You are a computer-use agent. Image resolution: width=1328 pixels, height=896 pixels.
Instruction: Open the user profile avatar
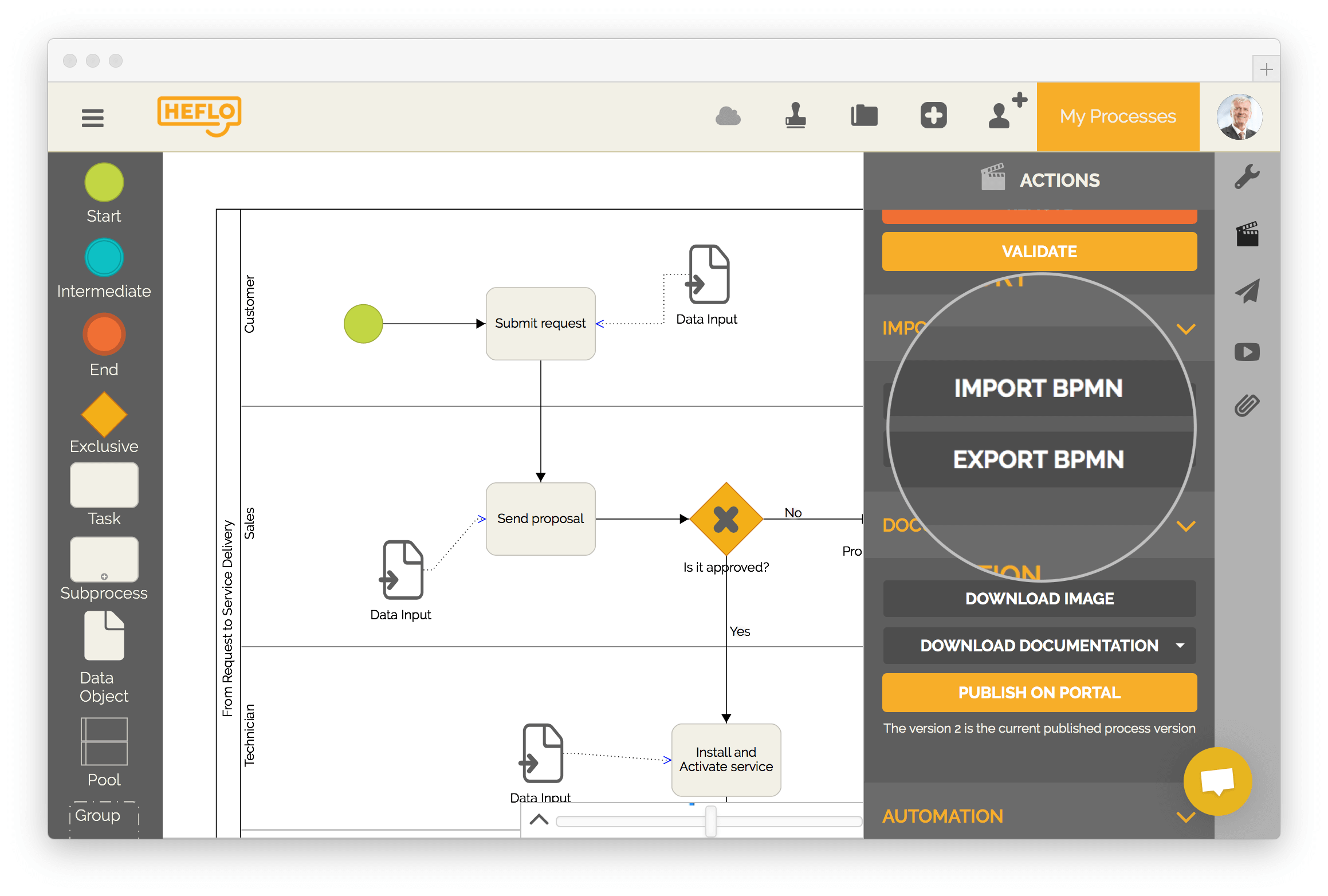(1239, 116)
